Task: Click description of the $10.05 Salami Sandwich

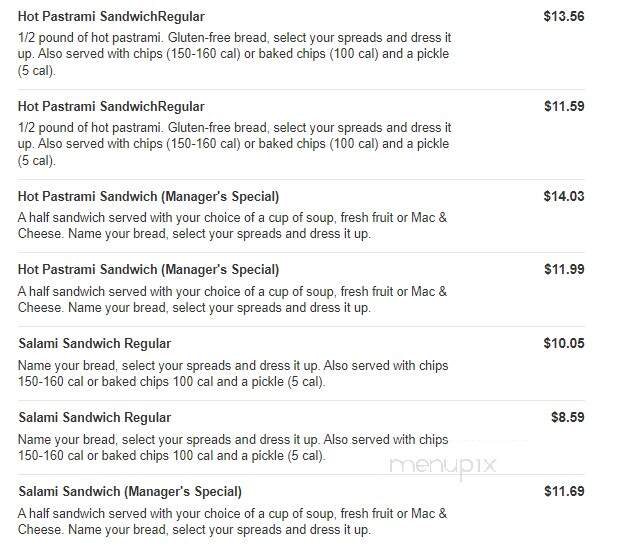Action: [233, 373]
